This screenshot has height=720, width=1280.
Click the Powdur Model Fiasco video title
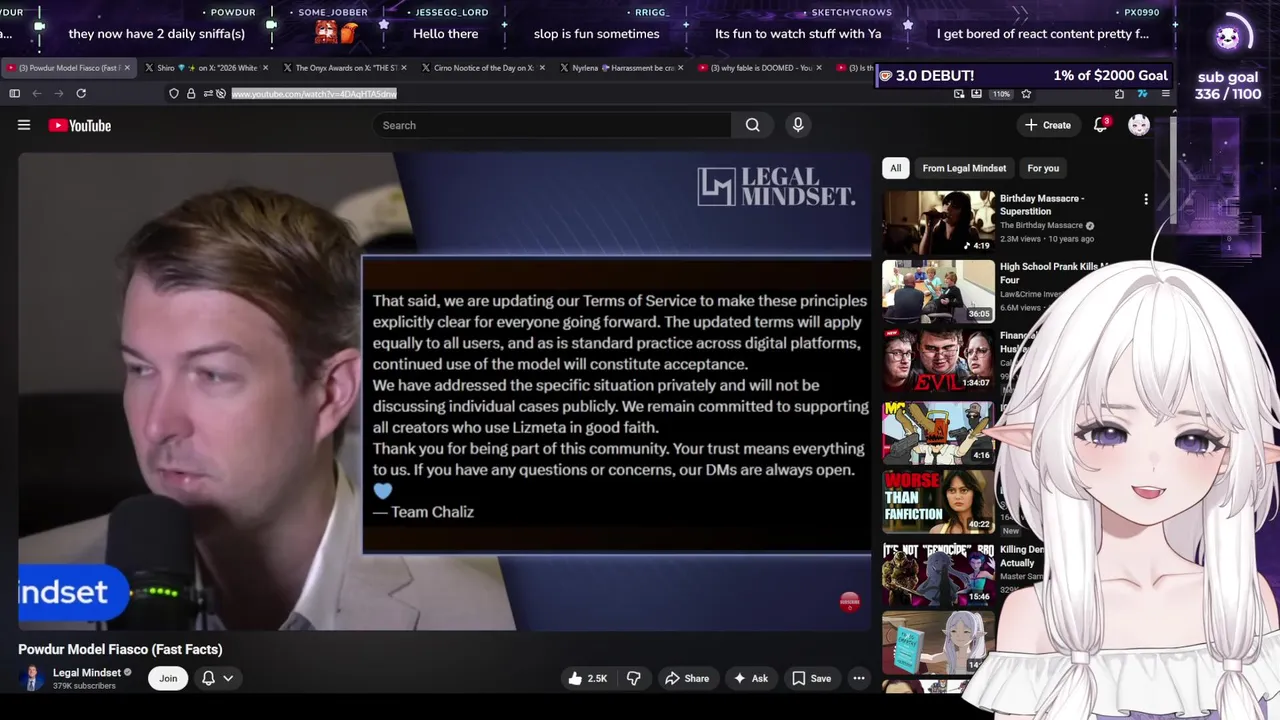pyautogui.click(x=120, y=649)
